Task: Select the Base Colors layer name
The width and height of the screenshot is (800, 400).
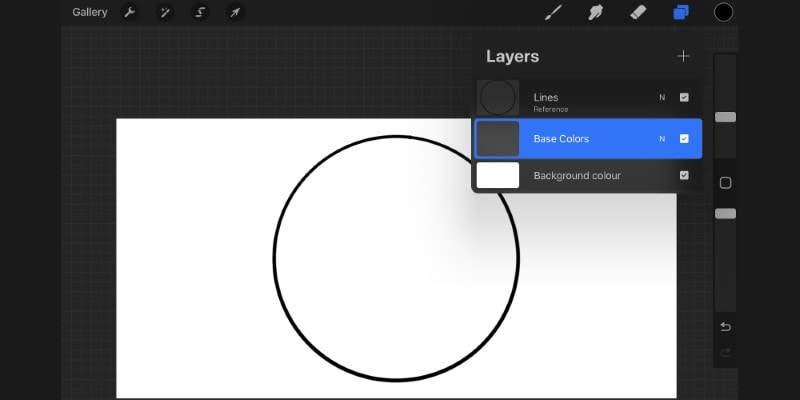Action: 561,139
